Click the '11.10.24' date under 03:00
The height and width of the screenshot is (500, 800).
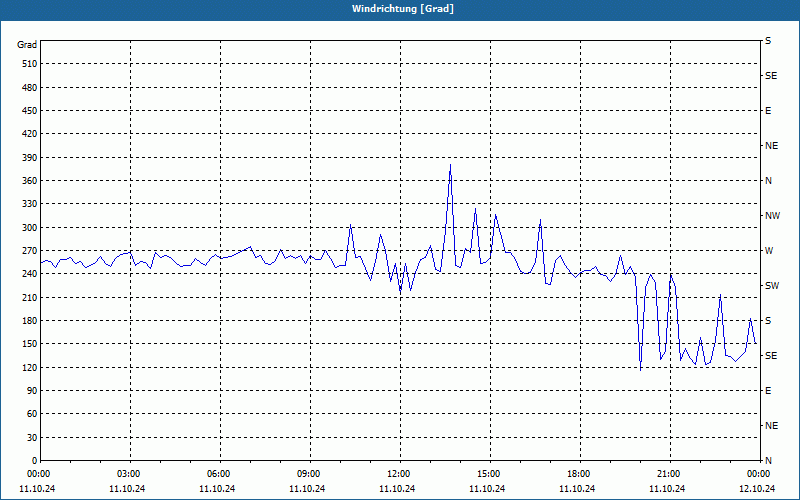tap(127, 489)
